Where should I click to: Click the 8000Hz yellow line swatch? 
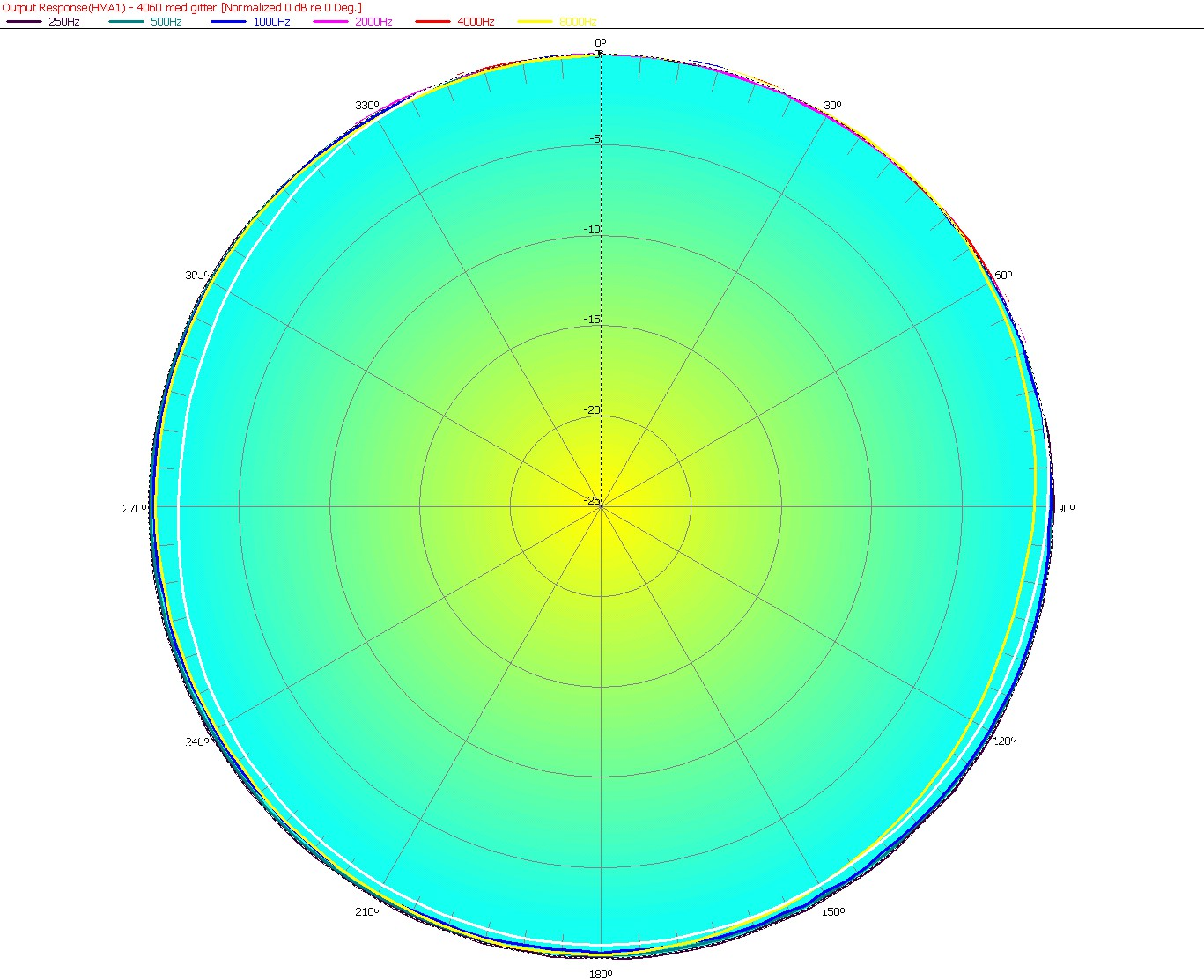pyautogui.click(x=536, y=22)
